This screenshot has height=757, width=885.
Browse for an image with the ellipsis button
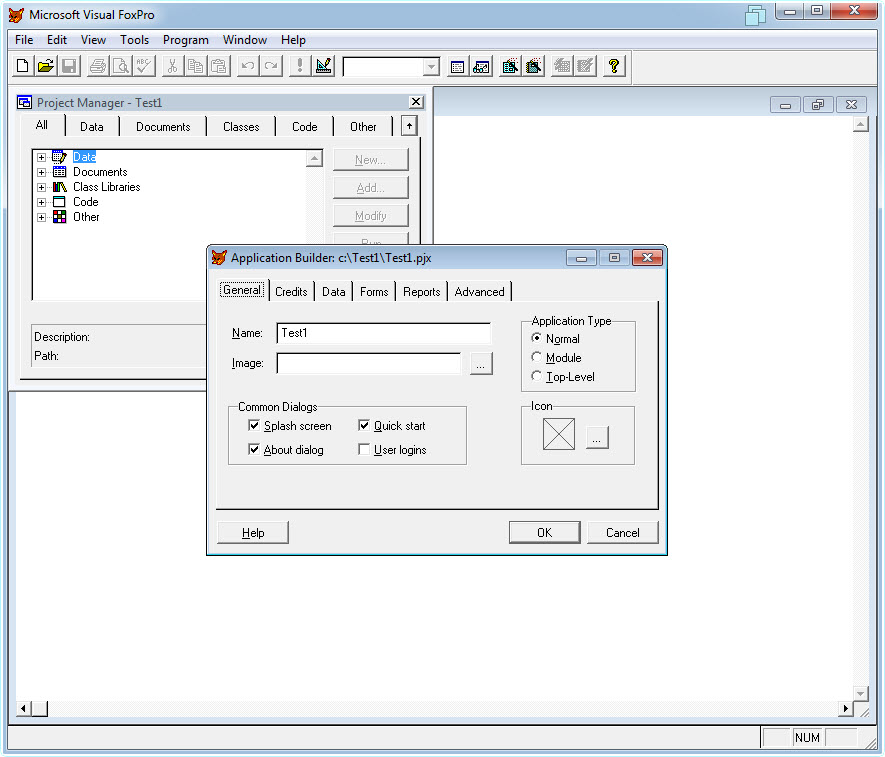tap(481, 364)
